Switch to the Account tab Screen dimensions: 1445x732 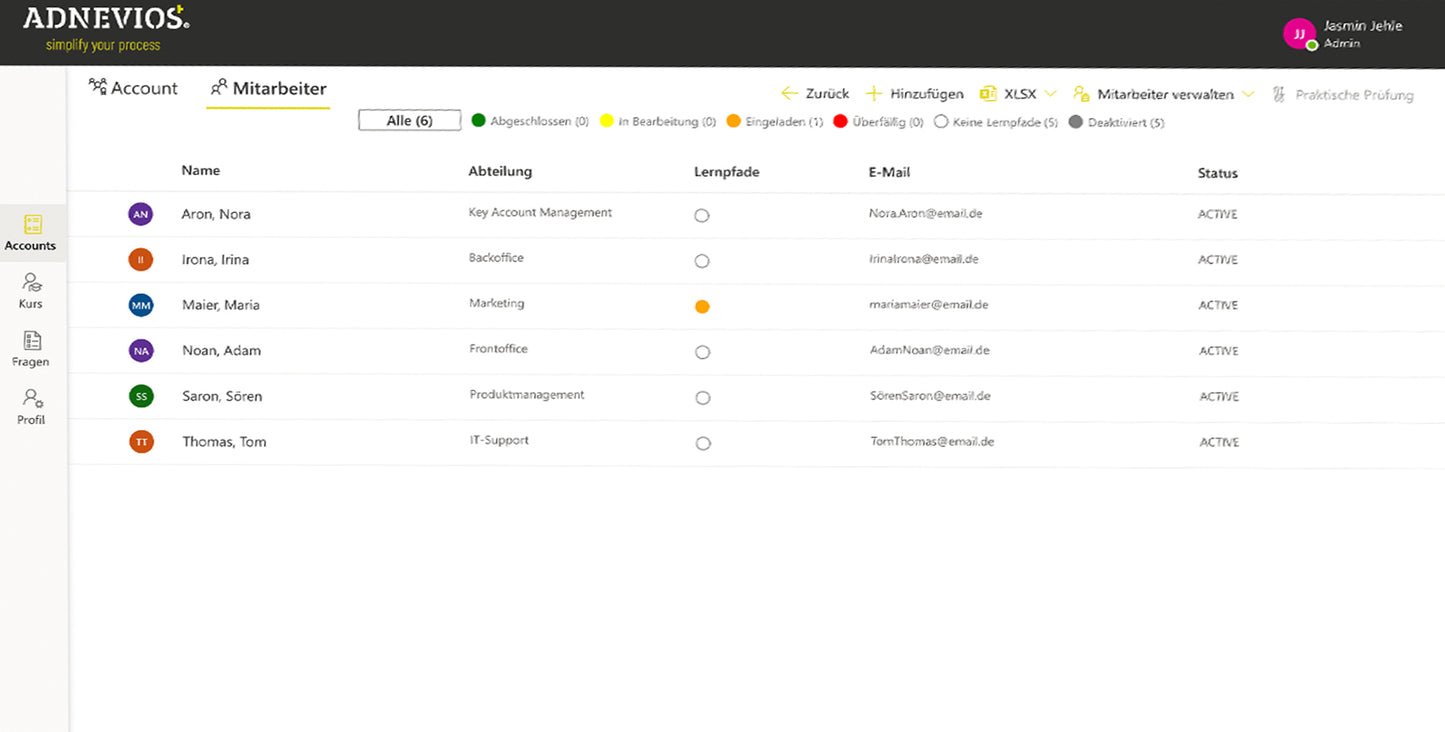[134, 88]
